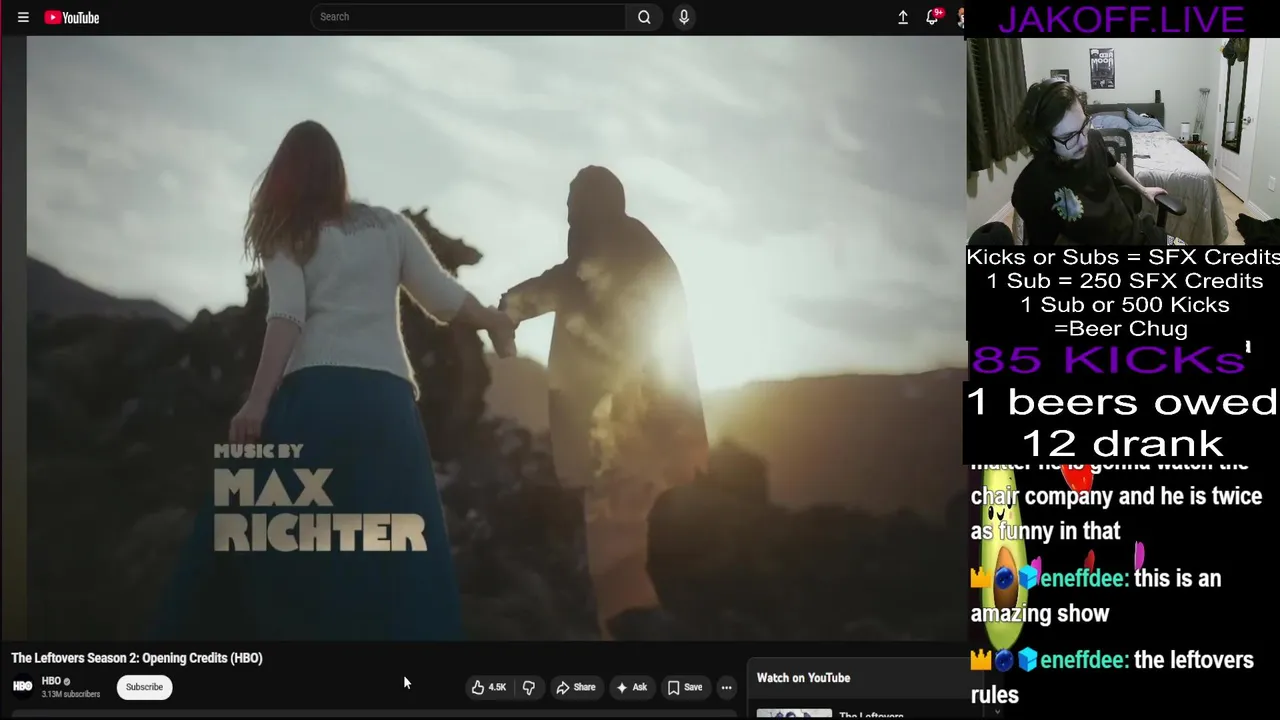Screen dimensions: 1280x720
Task: Open the HBO channel avatar
Action: [22, 686]
